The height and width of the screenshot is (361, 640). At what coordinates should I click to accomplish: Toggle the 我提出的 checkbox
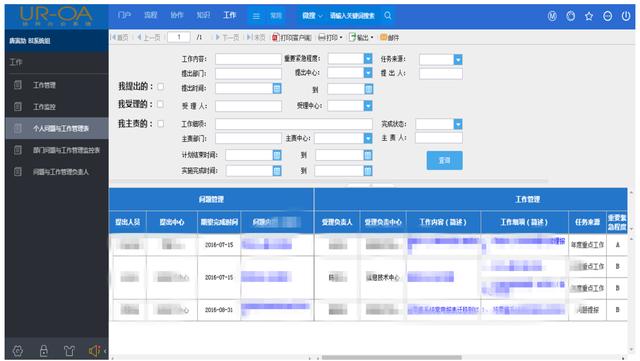point(161,87)
